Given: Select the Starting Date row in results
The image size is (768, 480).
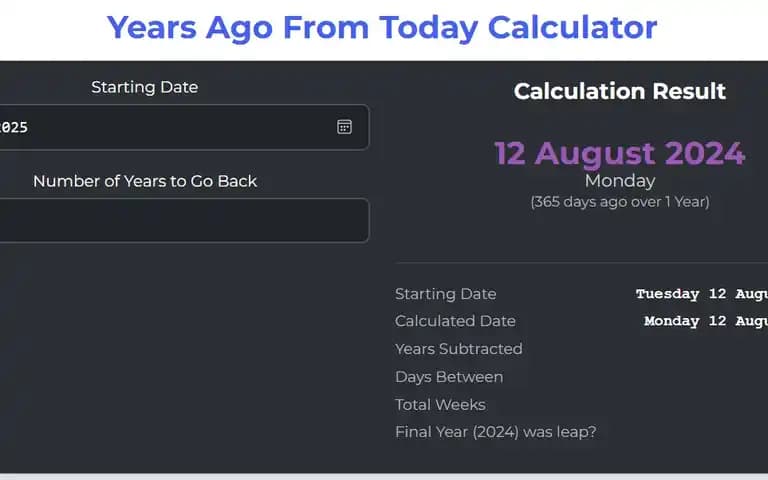Looking at the screenshot, I should [581, 294].
